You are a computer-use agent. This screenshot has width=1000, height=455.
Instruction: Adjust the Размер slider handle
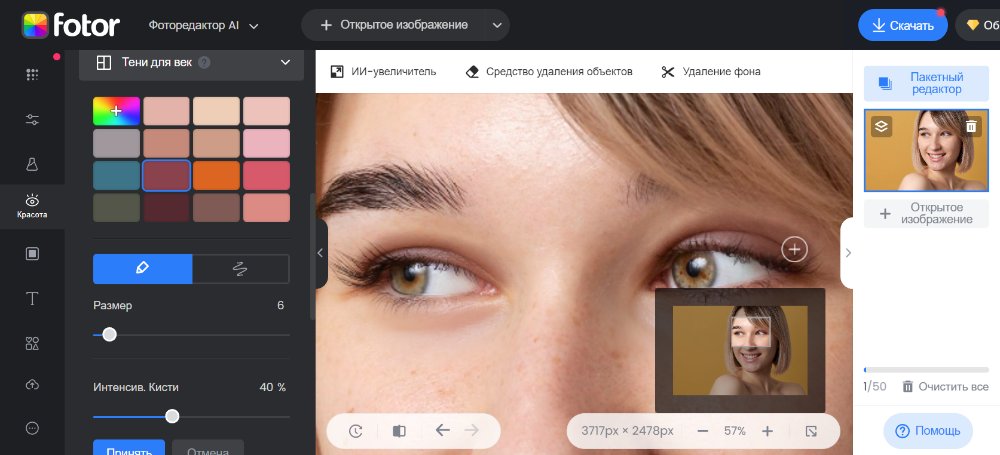[110, 334]
